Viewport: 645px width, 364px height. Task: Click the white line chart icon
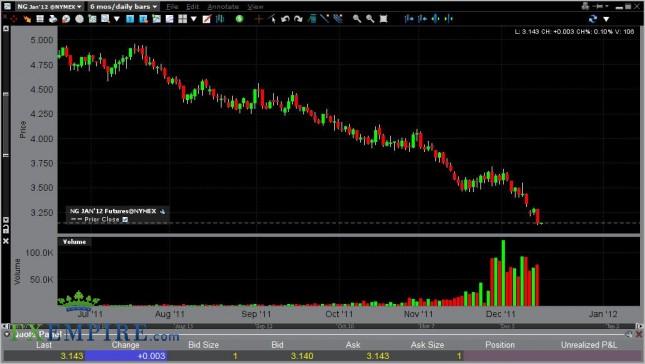coord(169,19)
